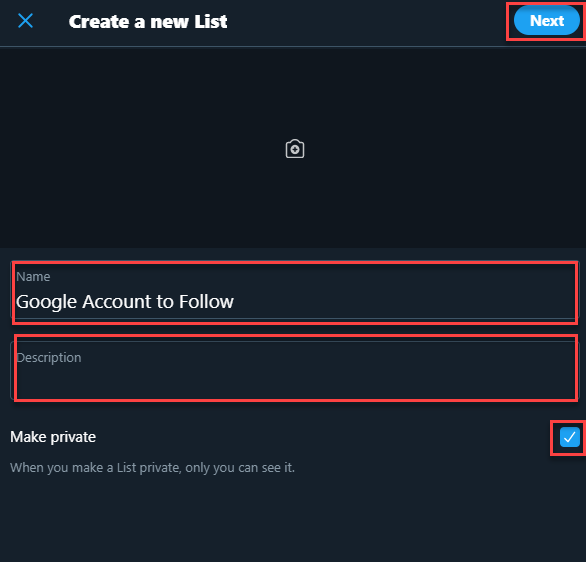Add a banner photo via camera icon
Image resolution: width=586 pixels, height=562 pixels.
[295, 149]
